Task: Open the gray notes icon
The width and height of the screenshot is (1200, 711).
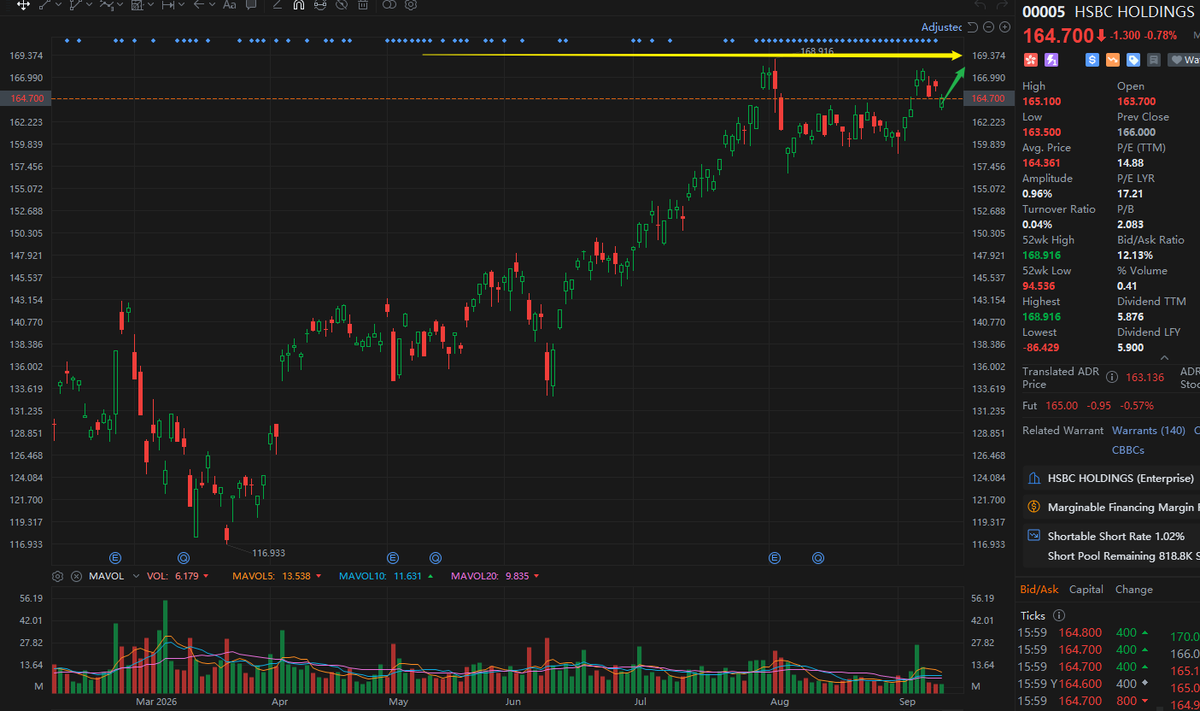Action: click(x=1154, y=60)
